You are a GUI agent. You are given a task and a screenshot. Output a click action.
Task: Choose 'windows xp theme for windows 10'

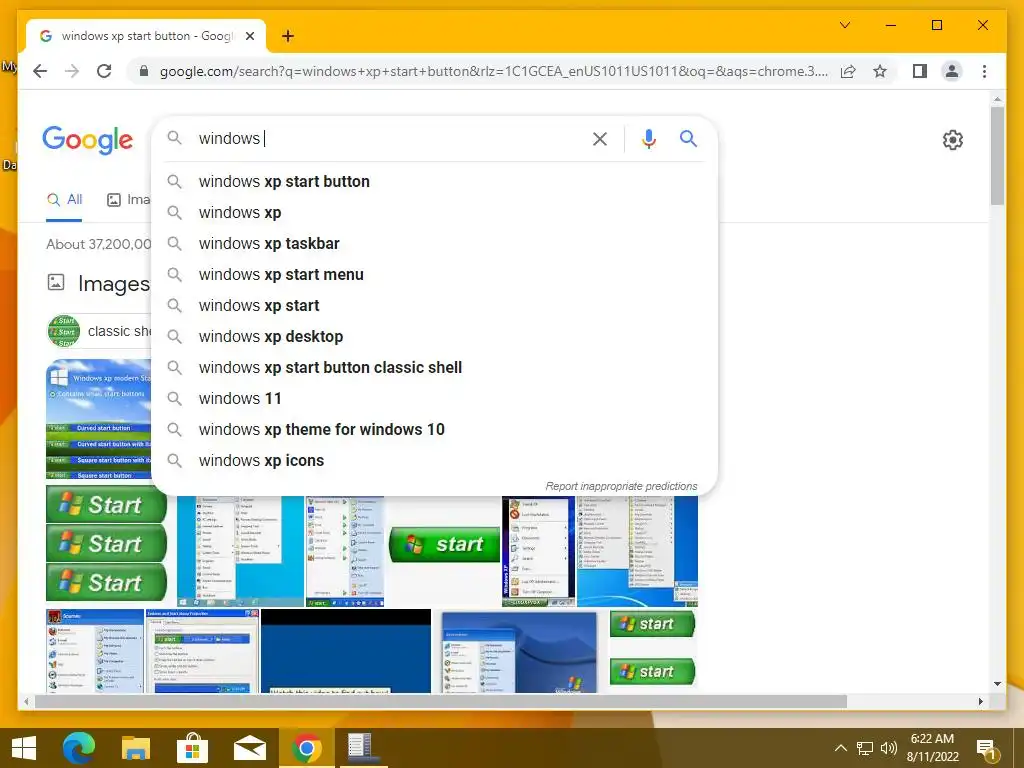point(434,430)
